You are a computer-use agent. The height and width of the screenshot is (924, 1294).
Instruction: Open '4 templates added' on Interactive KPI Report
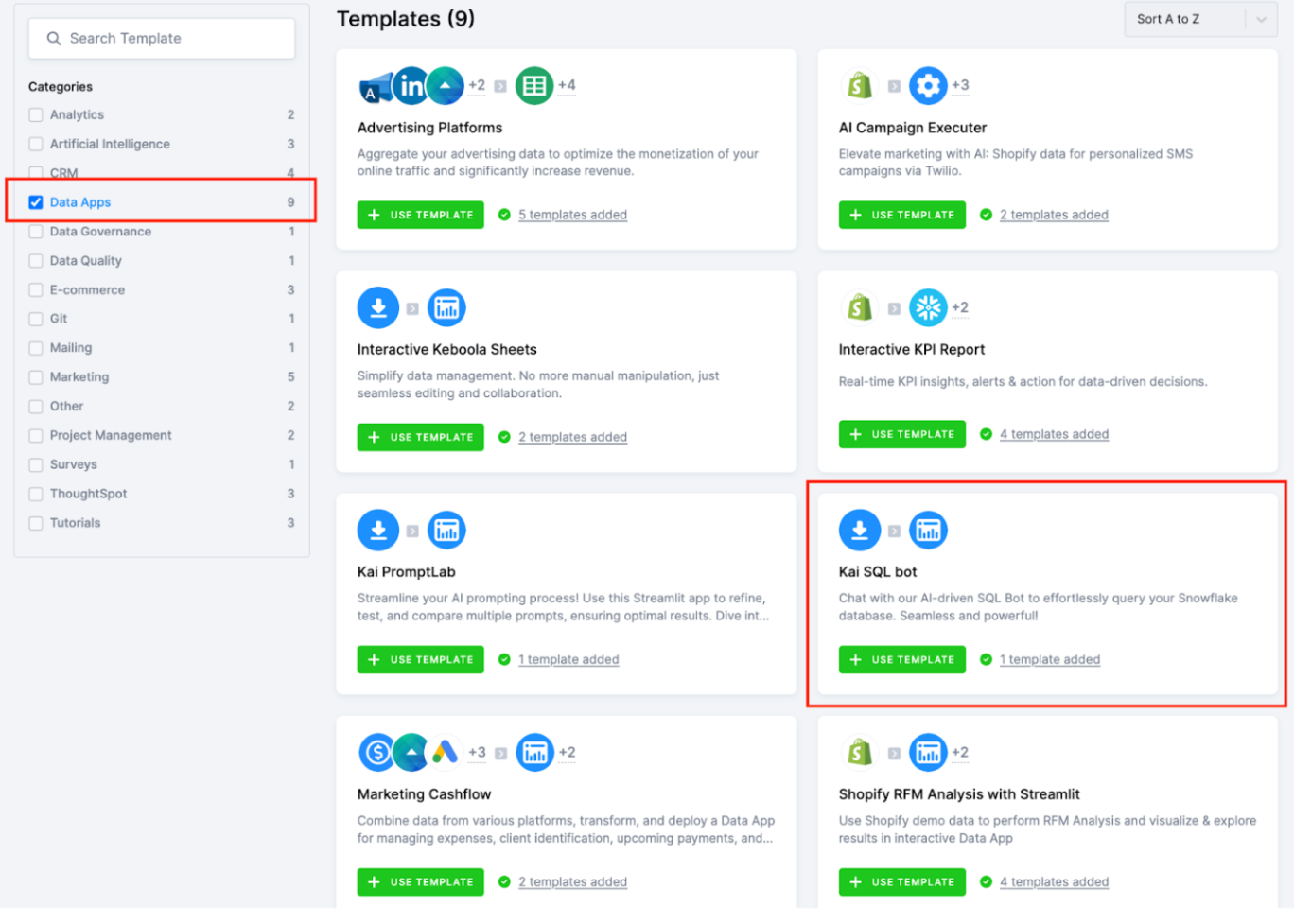1054,434
